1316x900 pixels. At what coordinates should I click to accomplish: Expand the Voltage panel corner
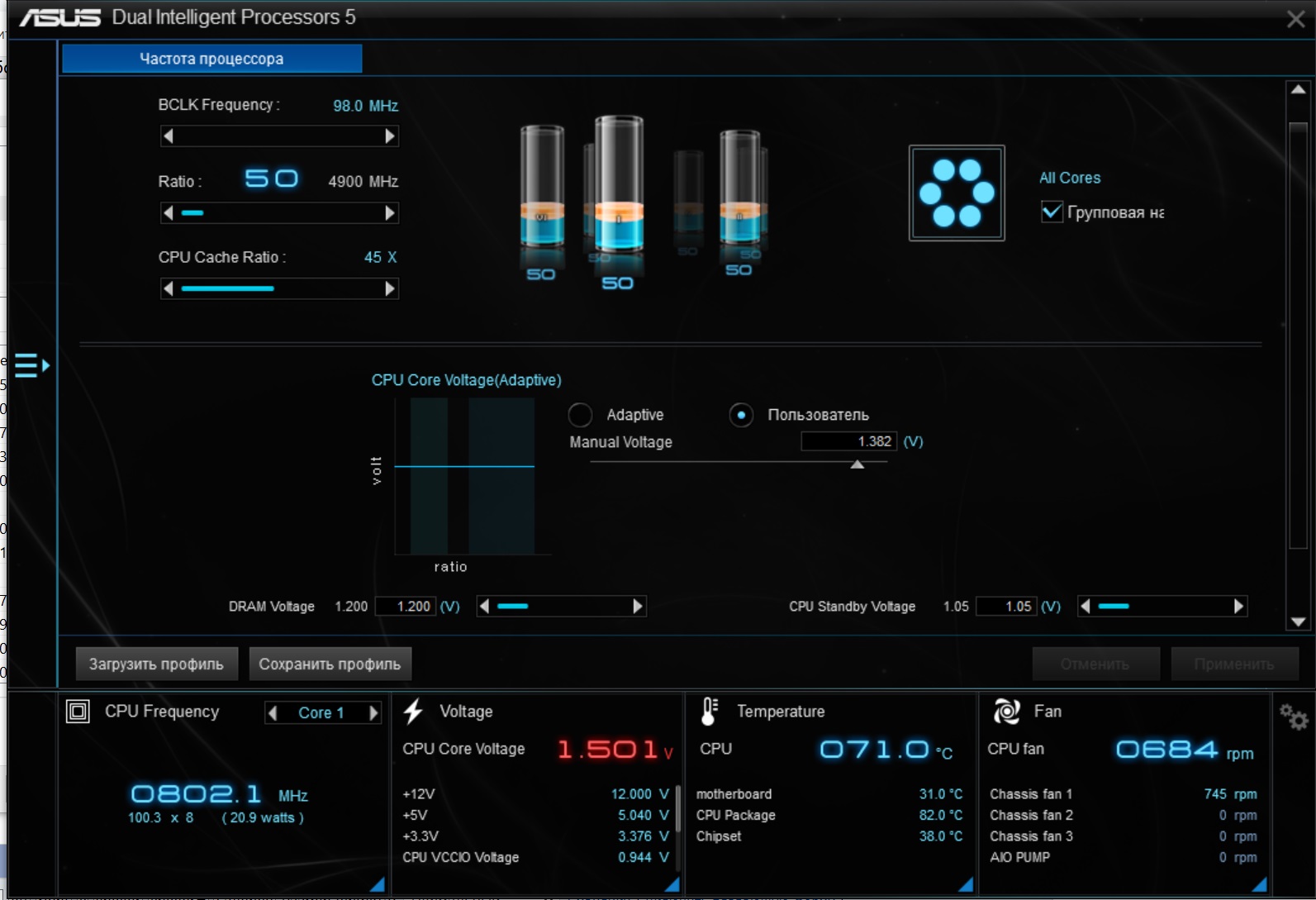tap(672, 884)
